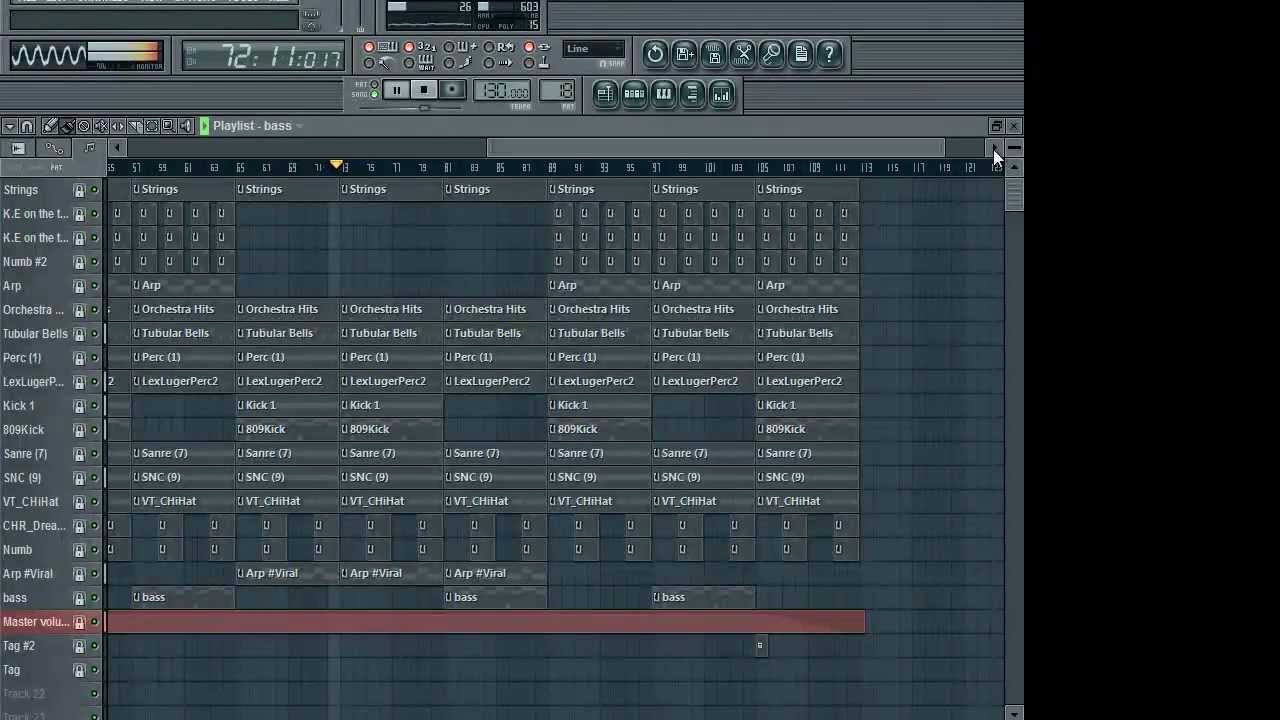Expand the Playlist title dropdown arrow after 'bass'
The image size is (1280, 720).
click(300, 126)
